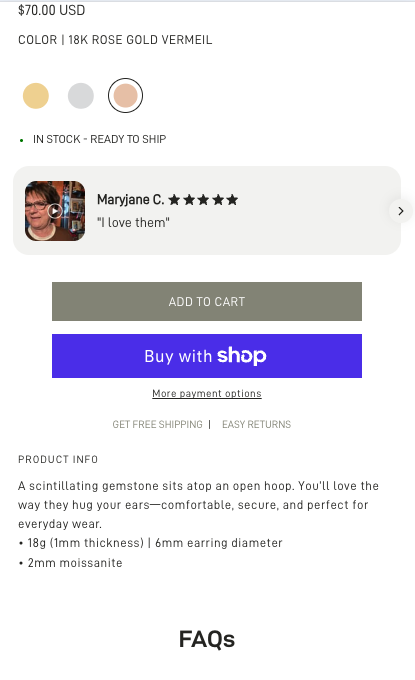Open Maryjane C. reviewer thumbnail
Screen dimensions: 415x680
click(x=55, y=211)
